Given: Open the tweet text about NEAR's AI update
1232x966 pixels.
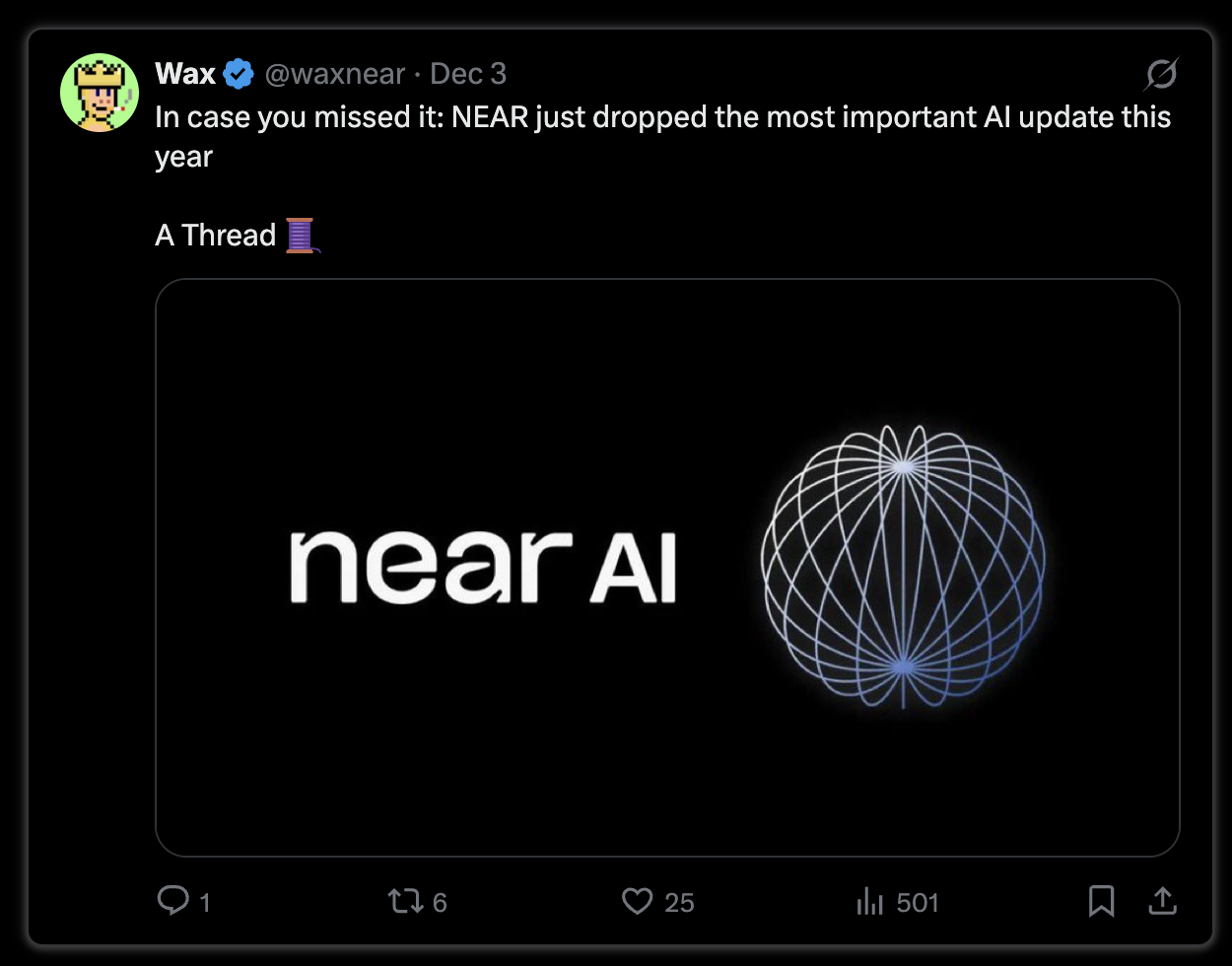Looking at the screenshot, I should 662,136.
